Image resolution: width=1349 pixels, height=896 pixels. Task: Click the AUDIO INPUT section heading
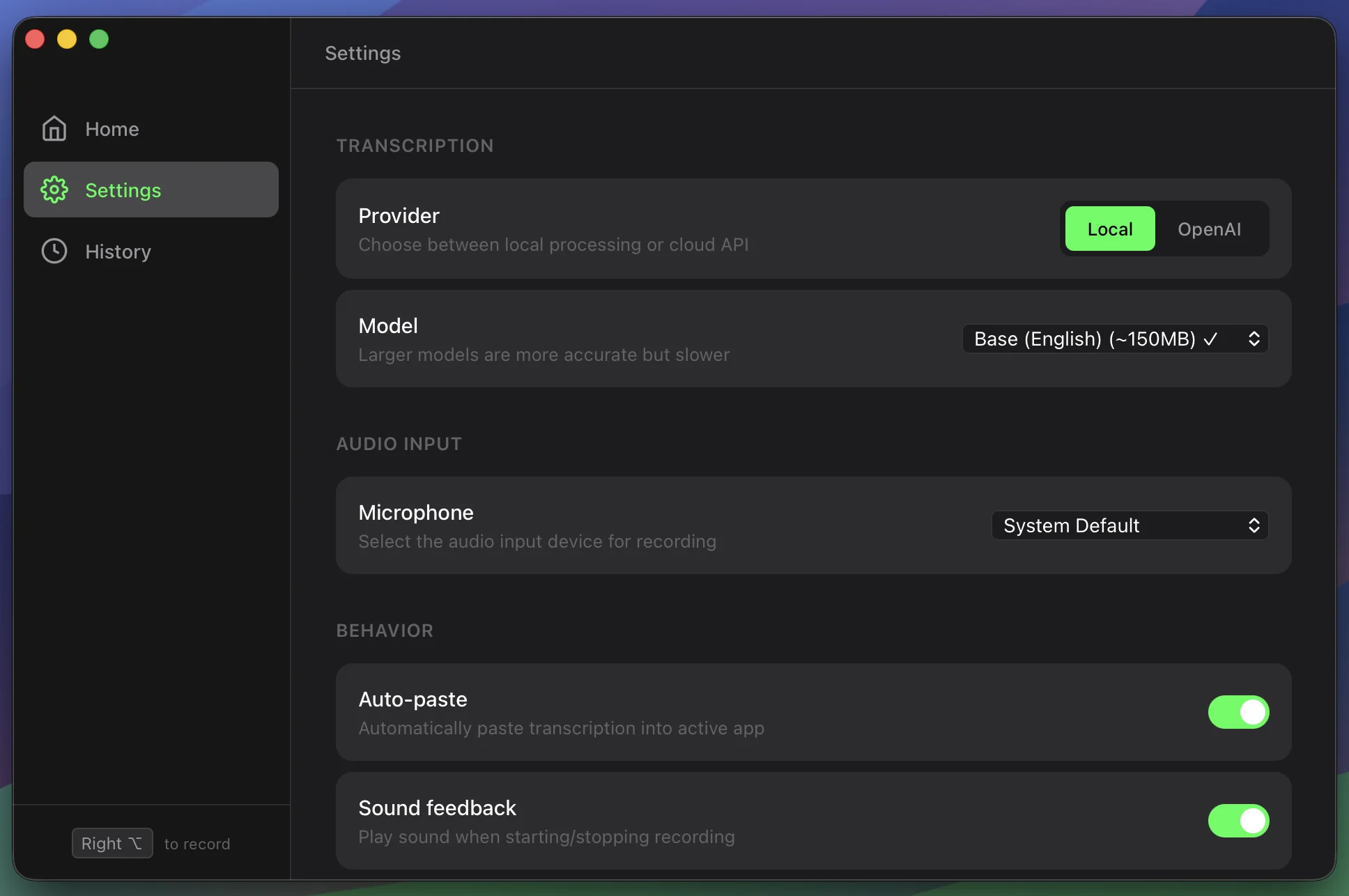399,444
